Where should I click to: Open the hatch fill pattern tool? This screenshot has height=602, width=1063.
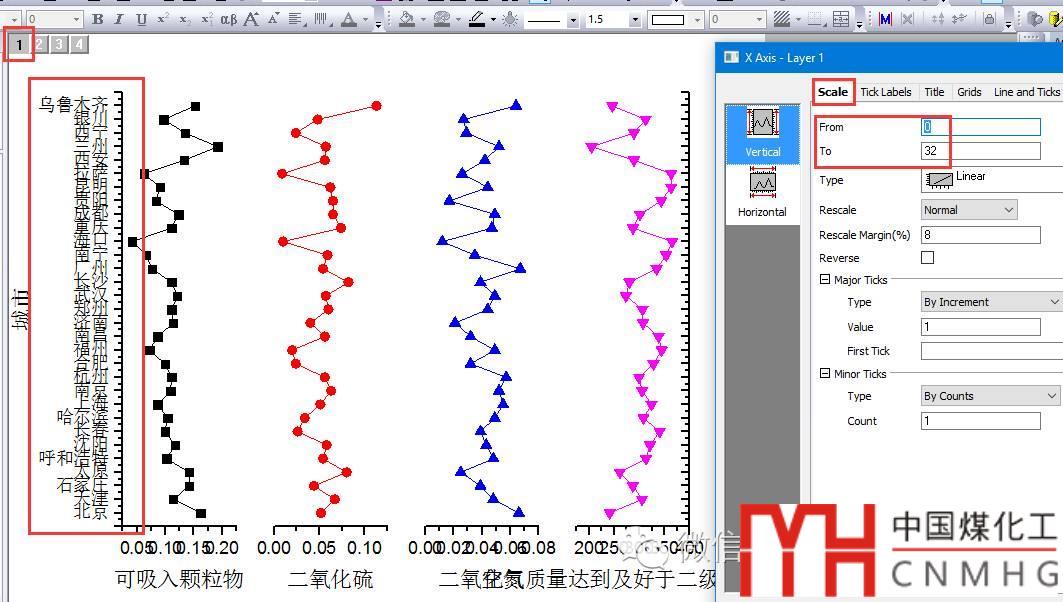[x=782, y=19]
